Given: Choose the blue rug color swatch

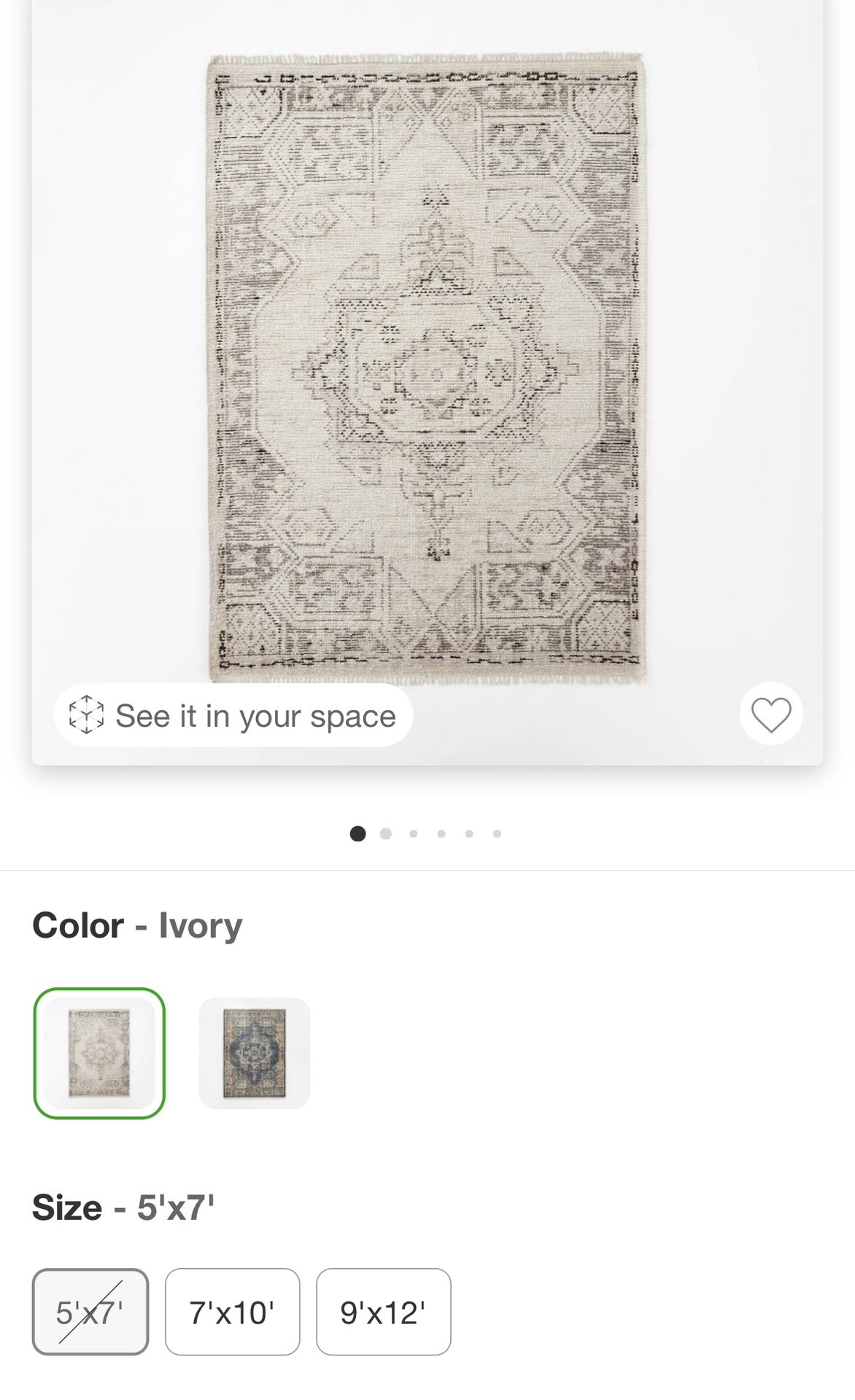Looking at the screenshot, I should point(254,1053).
